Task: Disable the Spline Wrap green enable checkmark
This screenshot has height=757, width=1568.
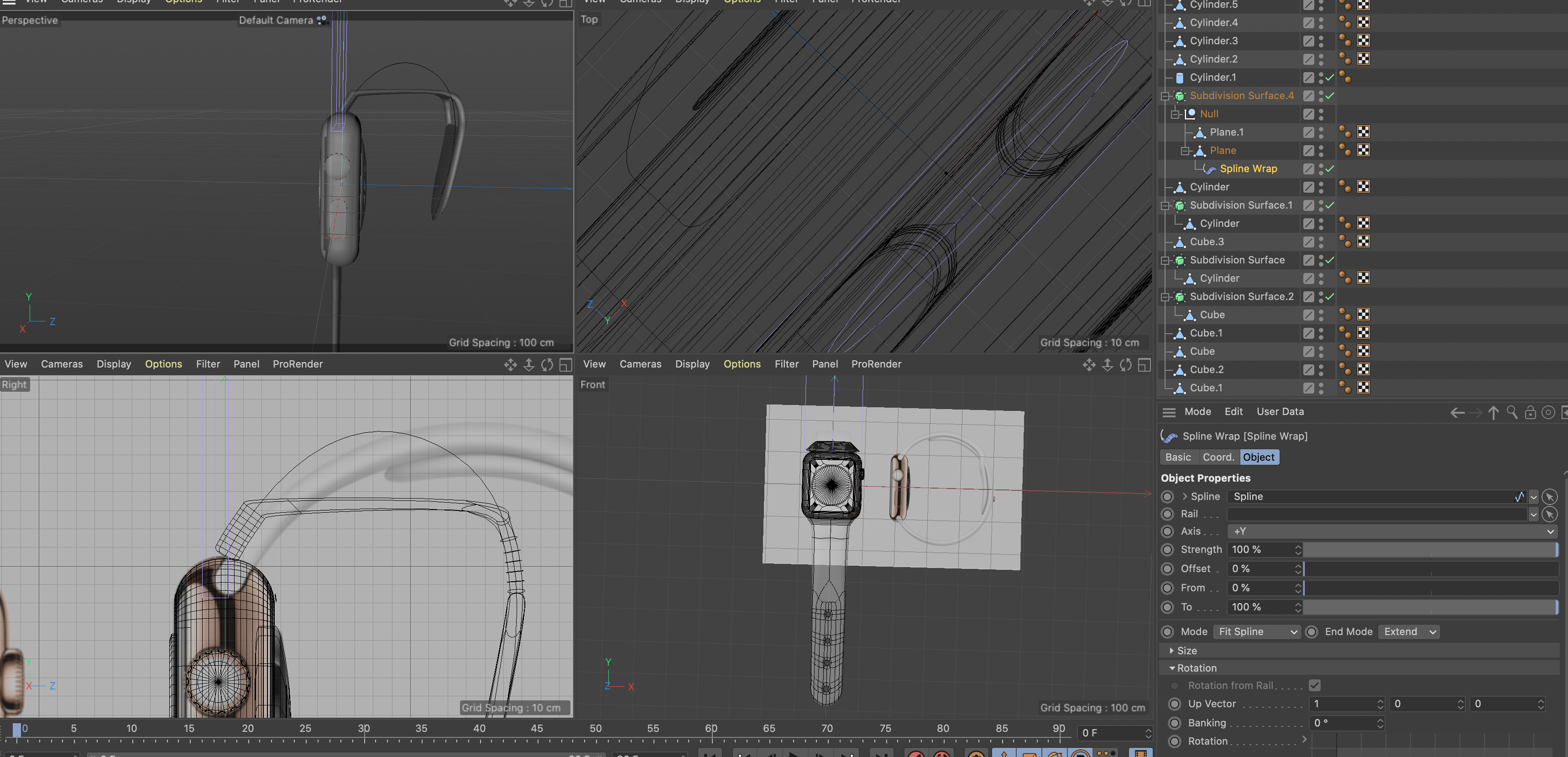Action: click(1330, 168)
